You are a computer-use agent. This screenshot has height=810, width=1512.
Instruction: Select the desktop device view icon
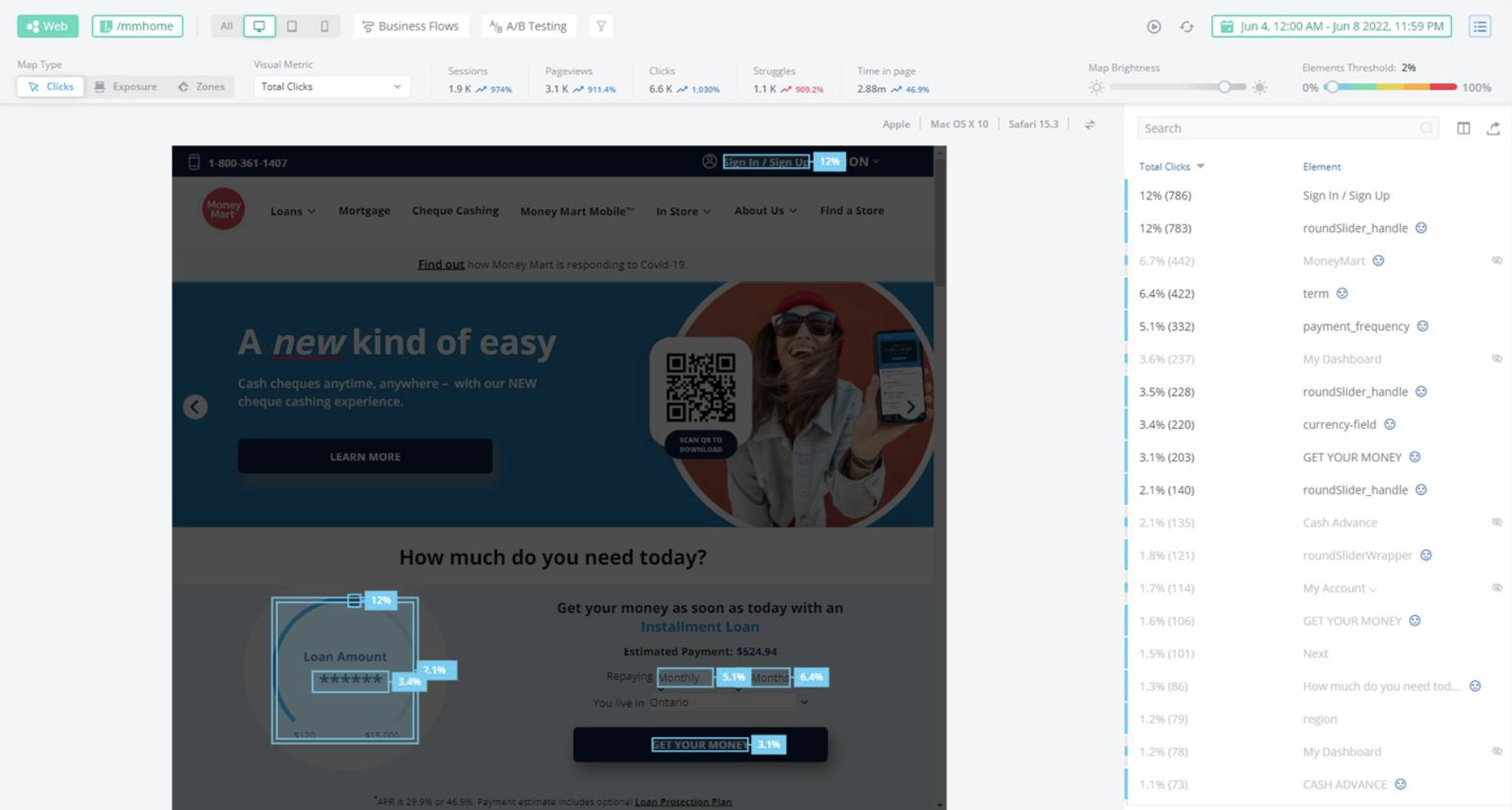click(259, 26)
